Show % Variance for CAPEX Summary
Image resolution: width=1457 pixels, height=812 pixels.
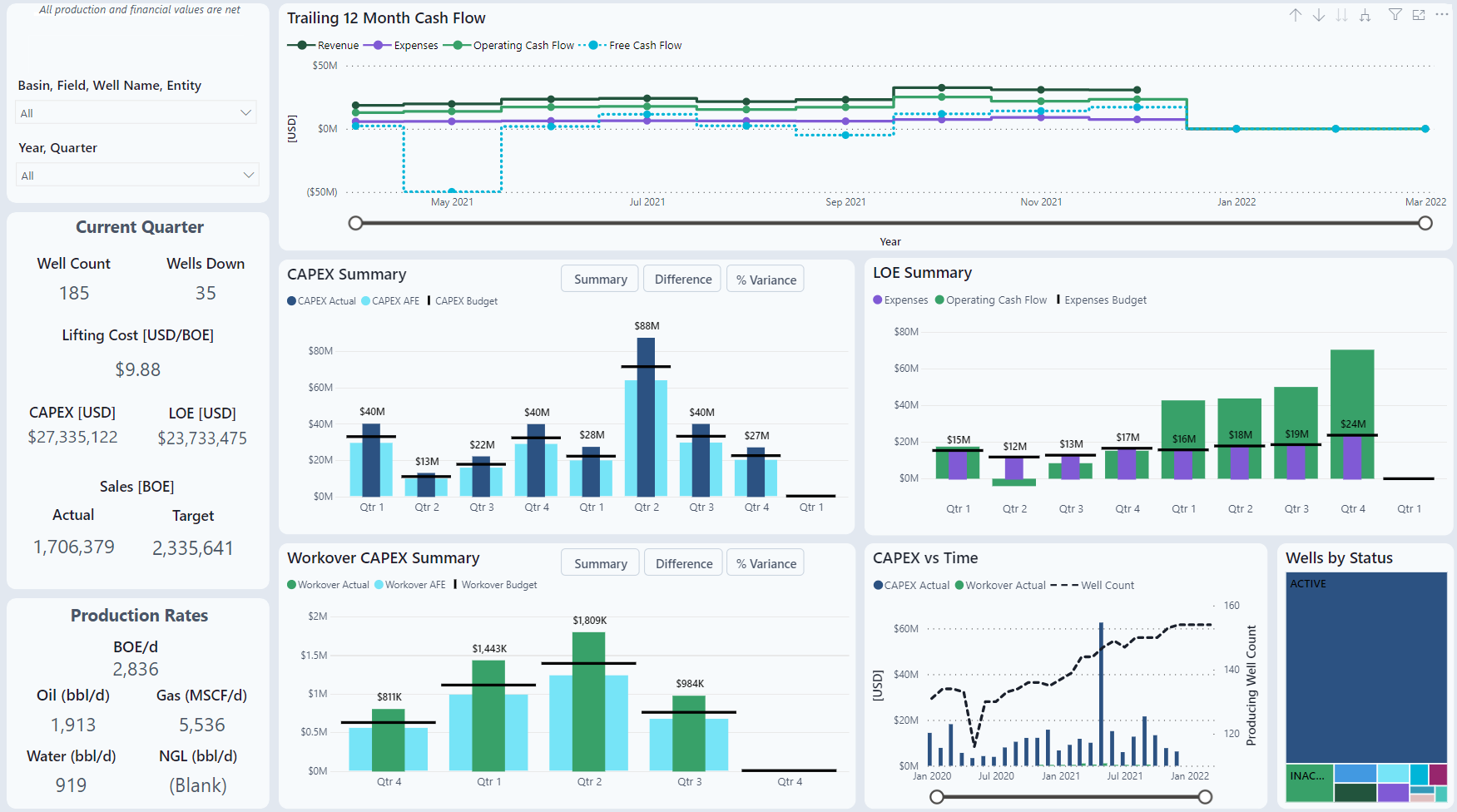(766, 280)
